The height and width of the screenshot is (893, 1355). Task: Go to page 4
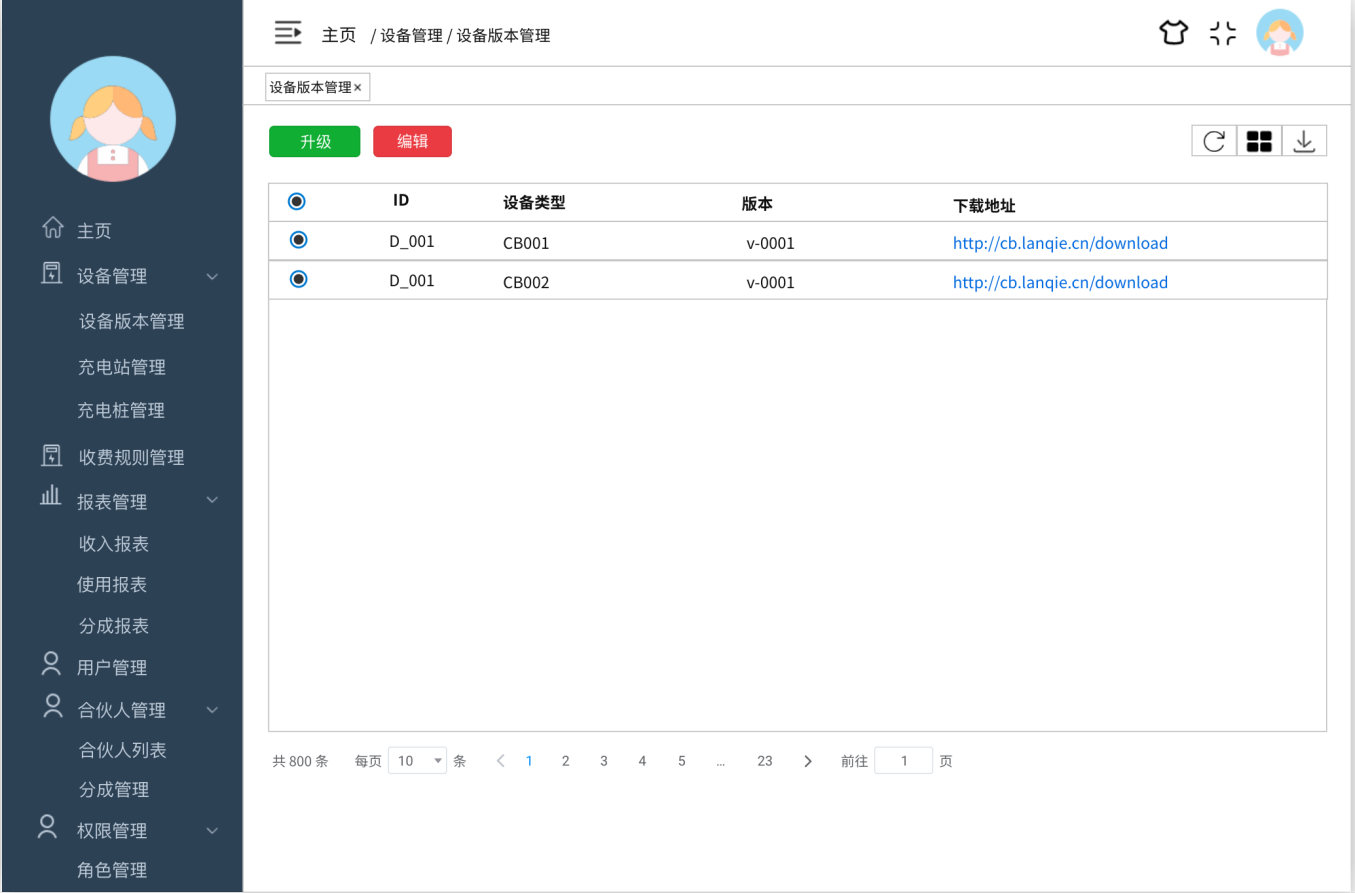click(642, 761)
